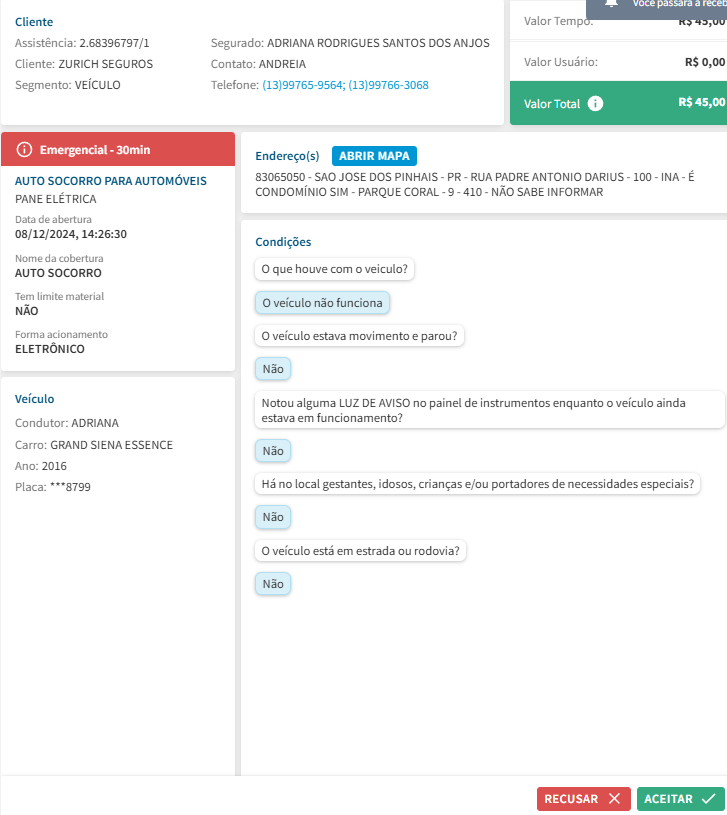Click the Endereço(s) section heading

pyautogui.click(x=287, y=156)
